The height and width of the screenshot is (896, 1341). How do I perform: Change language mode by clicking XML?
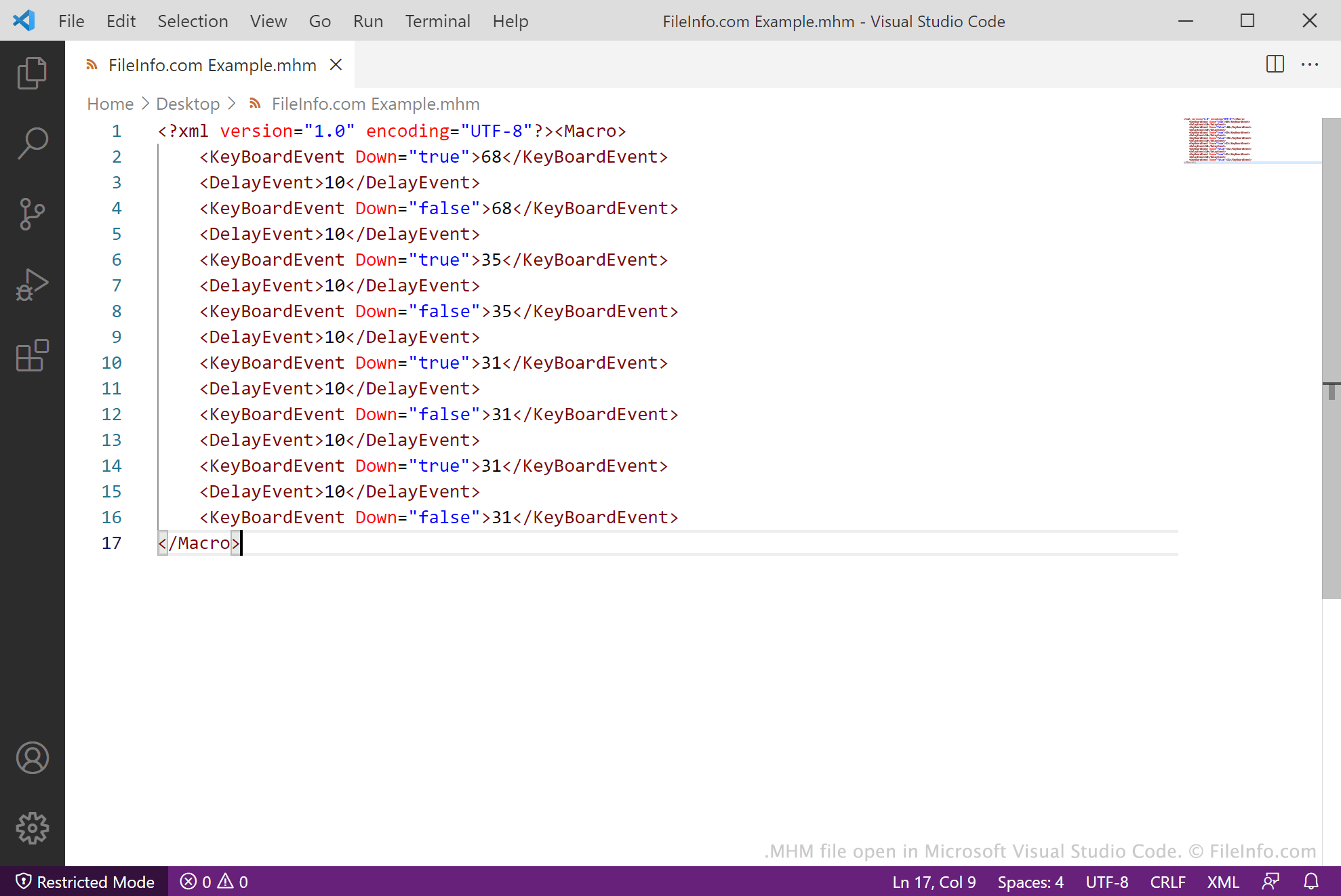coord(1222,882)
